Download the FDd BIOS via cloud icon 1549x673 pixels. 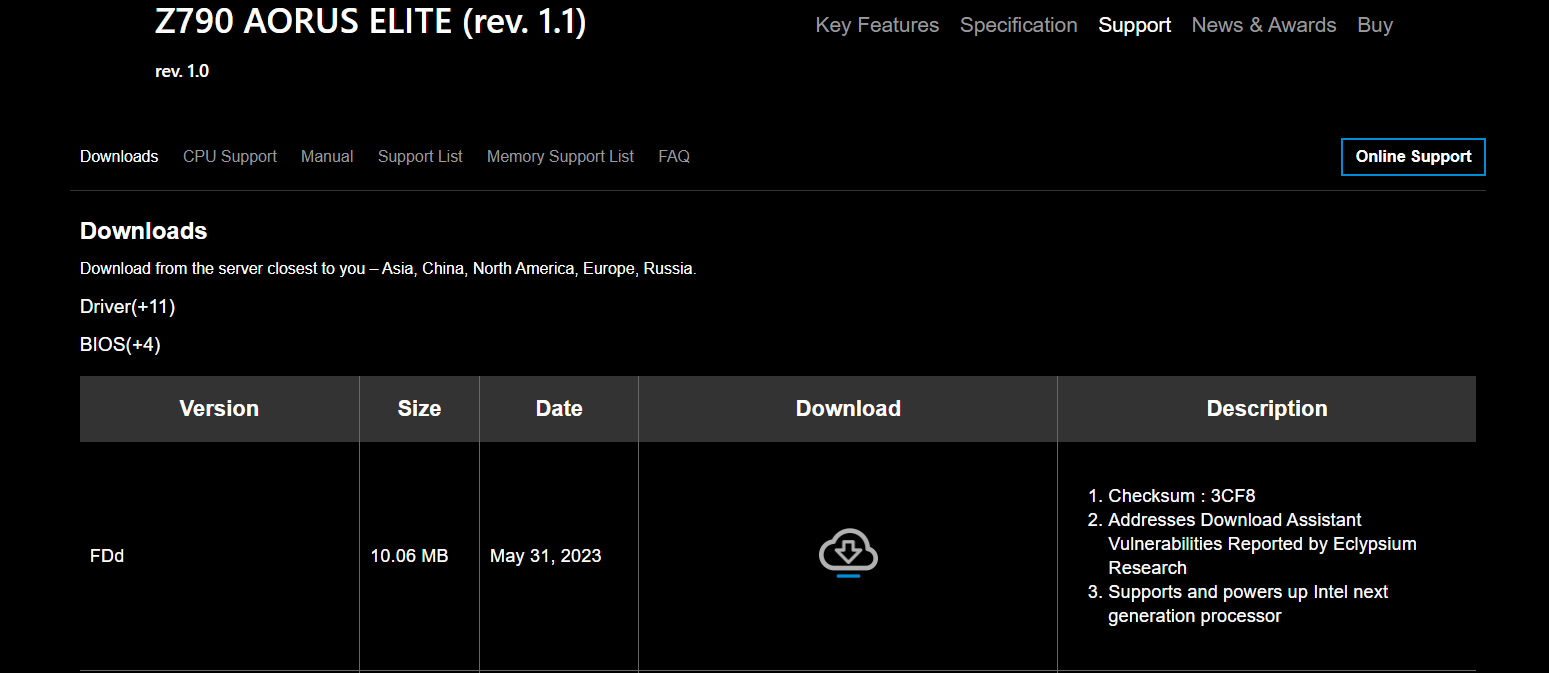pyautogui.click(x=848, y=553)
